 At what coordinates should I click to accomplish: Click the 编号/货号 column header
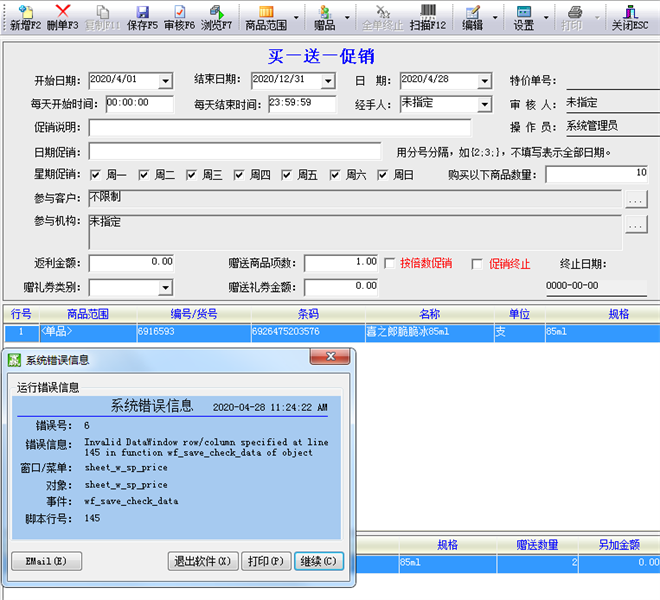click(x=194, y=314)
